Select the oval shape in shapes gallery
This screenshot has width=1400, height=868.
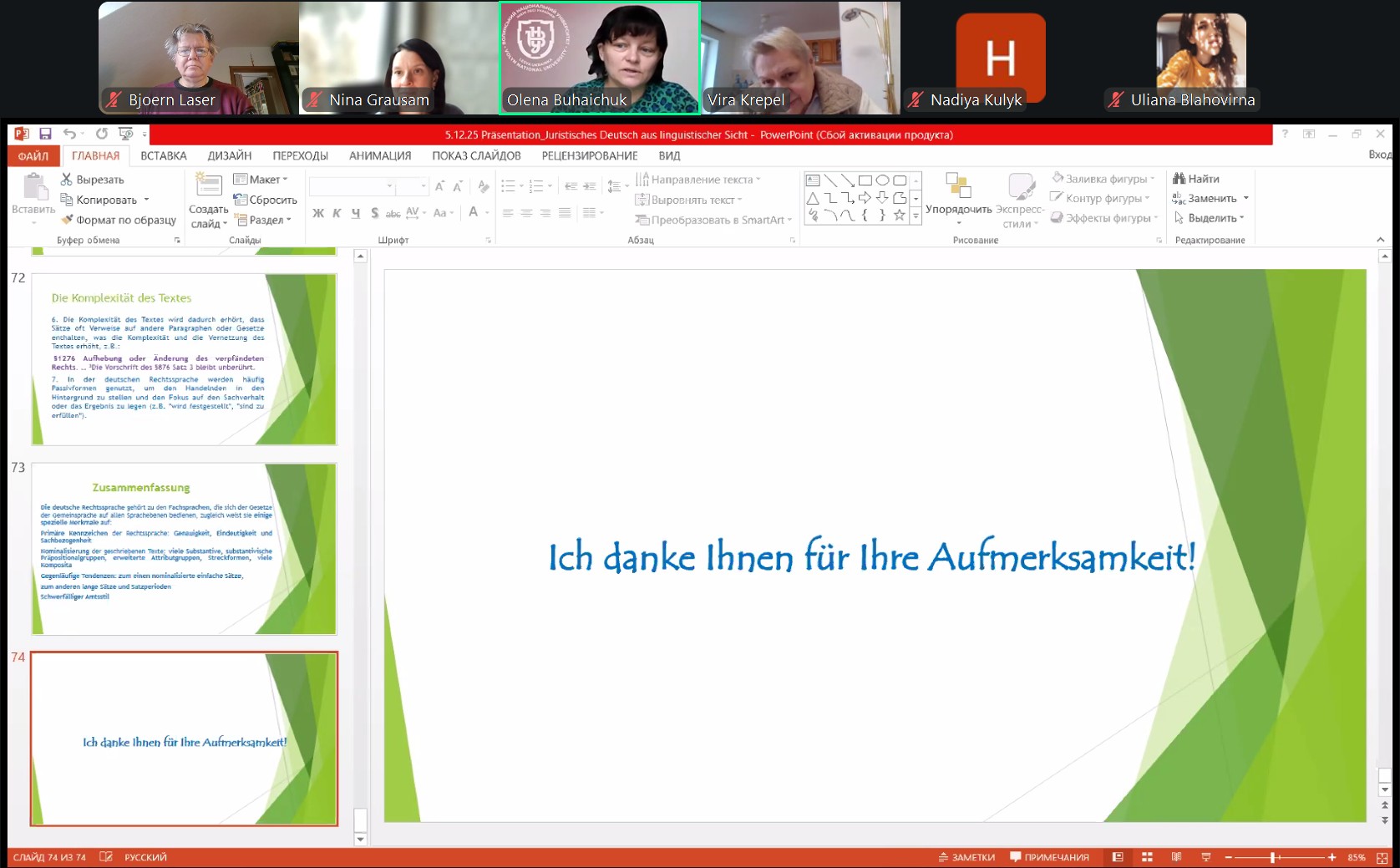[x=882, y=180]
